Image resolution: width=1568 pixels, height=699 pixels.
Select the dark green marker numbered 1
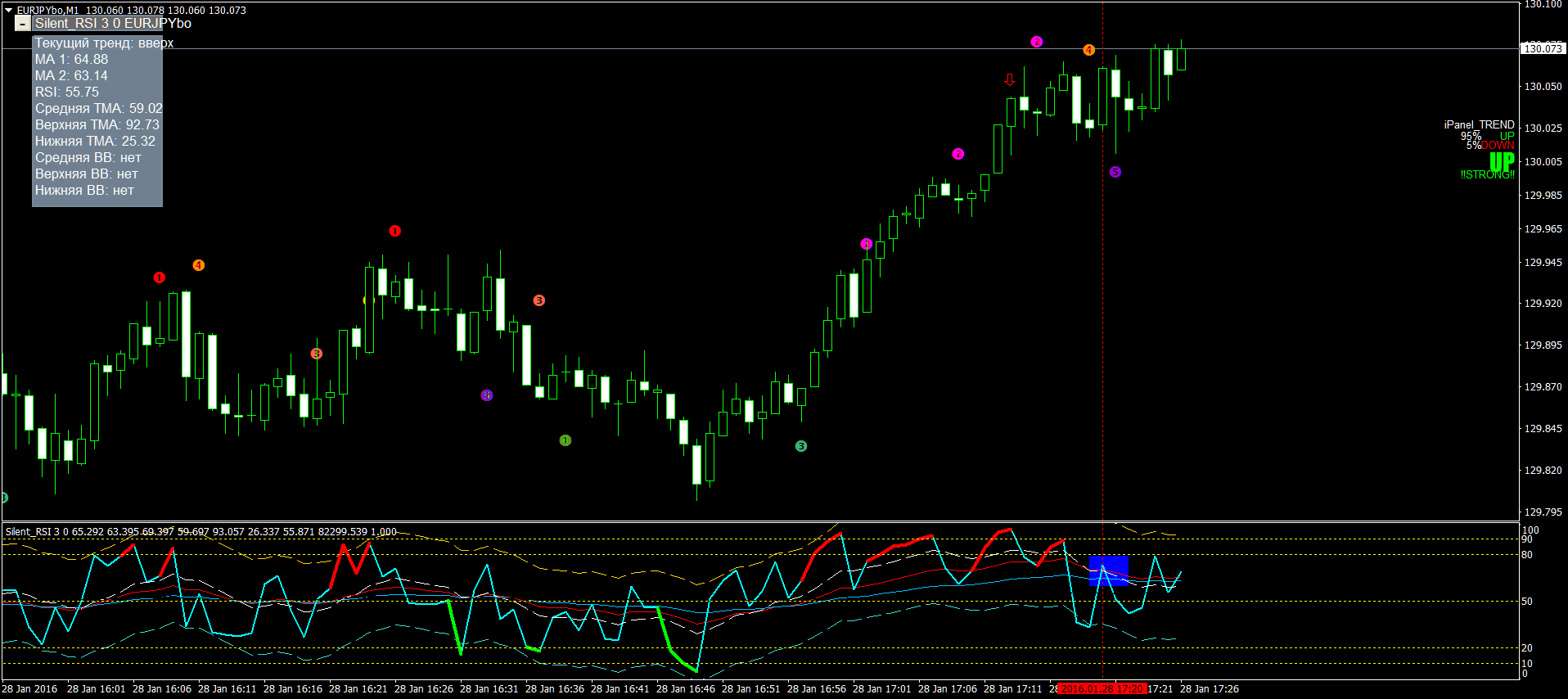point(565,440)
